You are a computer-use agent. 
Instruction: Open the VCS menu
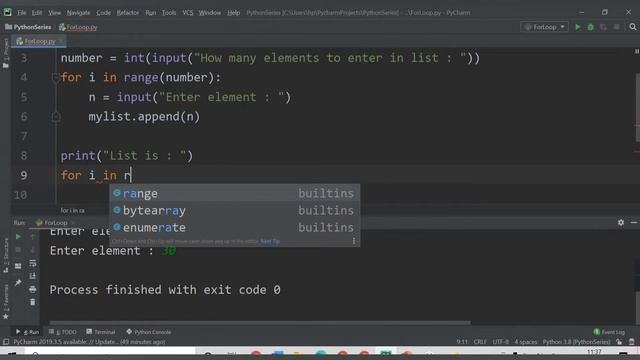point(188,13)
